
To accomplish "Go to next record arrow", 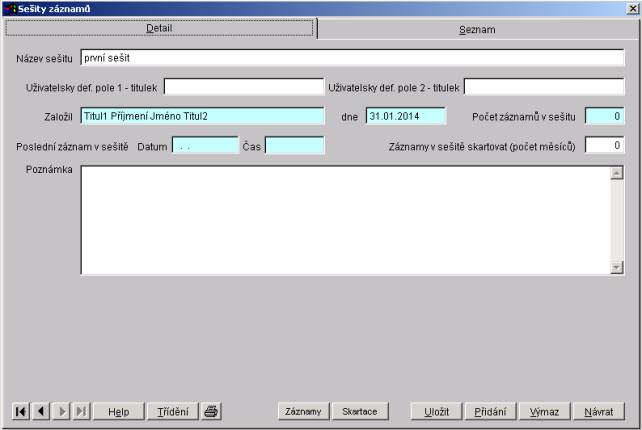I will click(61, 411).
